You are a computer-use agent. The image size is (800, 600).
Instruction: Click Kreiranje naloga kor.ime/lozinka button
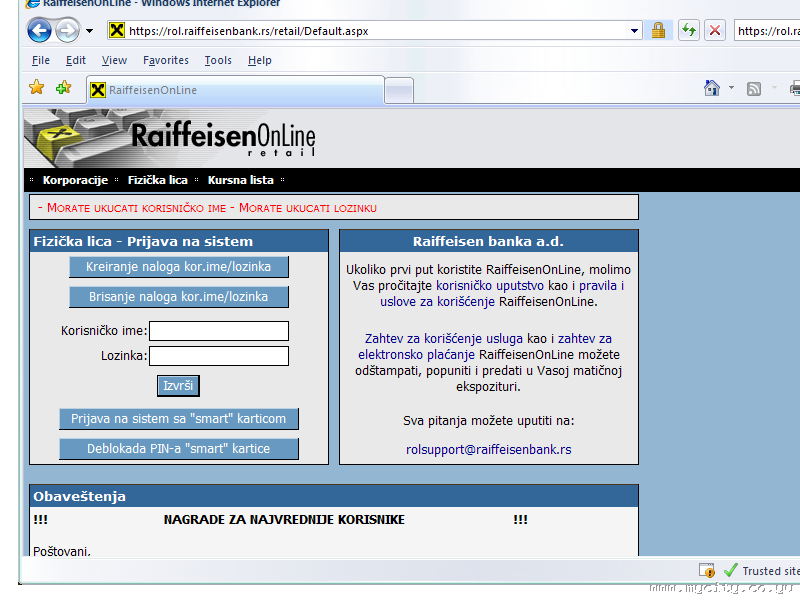179,267
